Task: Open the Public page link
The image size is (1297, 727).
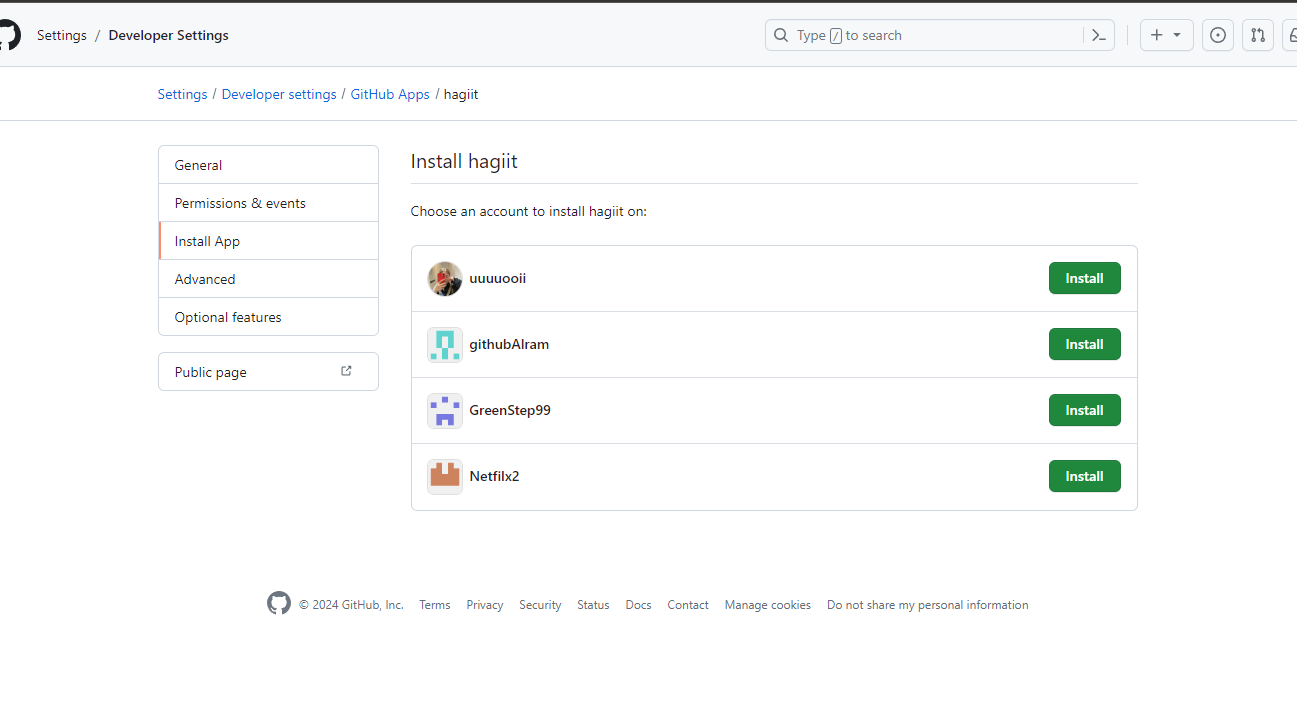Action: tap(268, 371)
